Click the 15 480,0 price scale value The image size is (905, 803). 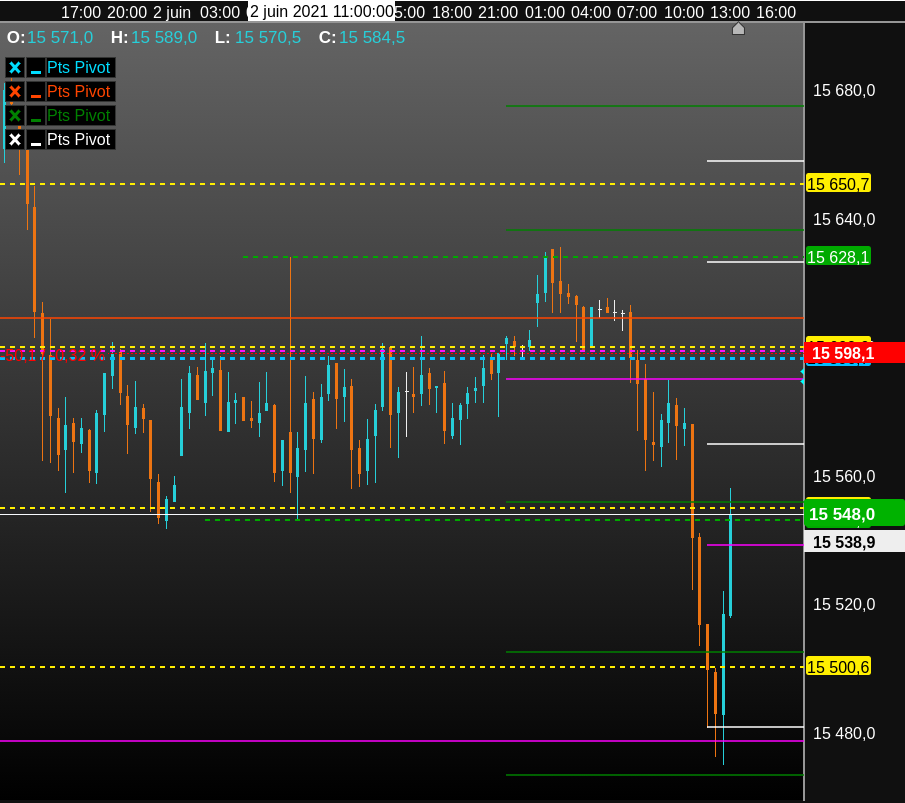[x=844, y=733]
